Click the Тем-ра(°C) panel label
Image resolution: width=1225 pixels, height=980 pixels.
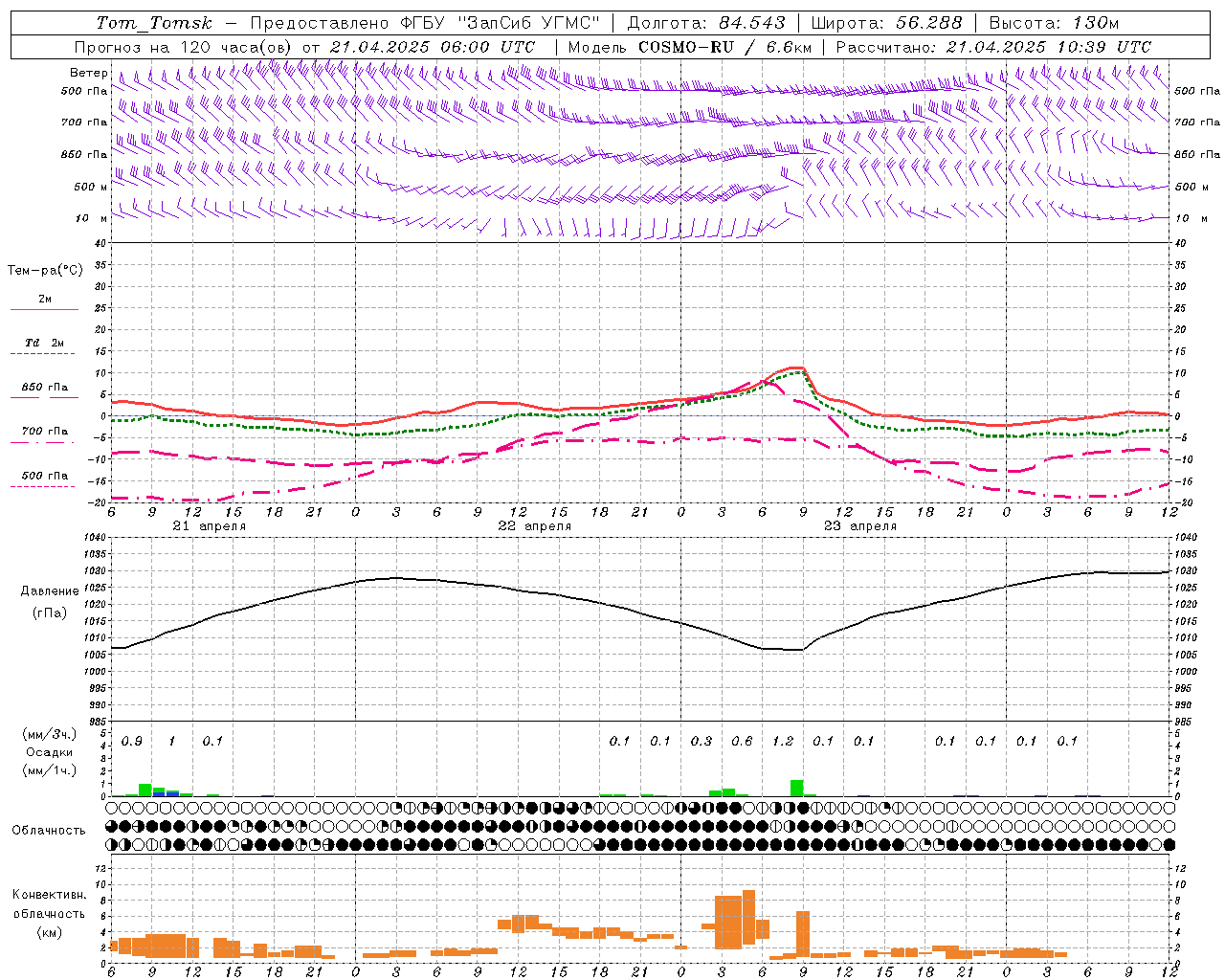click(45, 271)
